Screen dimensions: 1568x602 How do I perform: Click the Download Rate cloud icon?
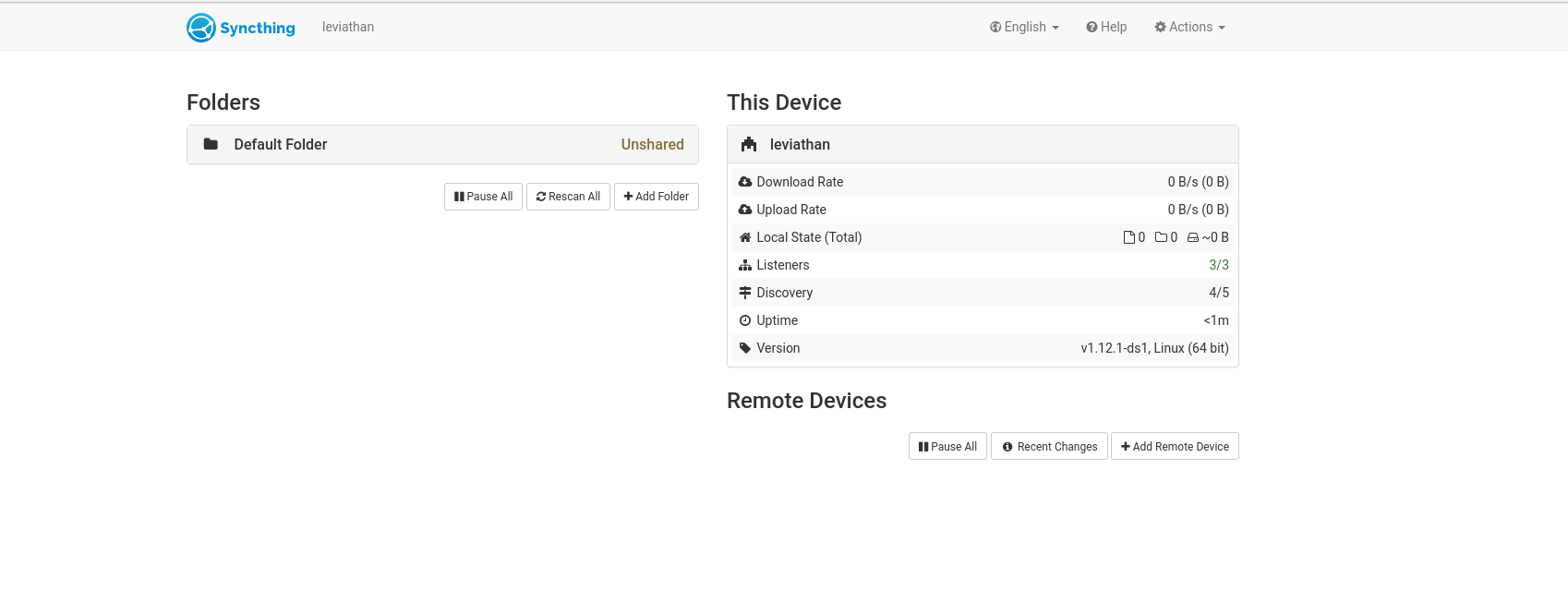point(745,182)
